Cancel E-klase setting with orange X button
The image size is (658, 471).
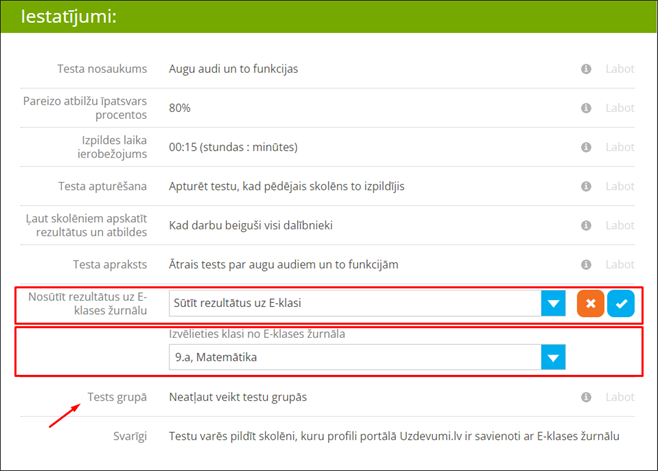point(591,304)
